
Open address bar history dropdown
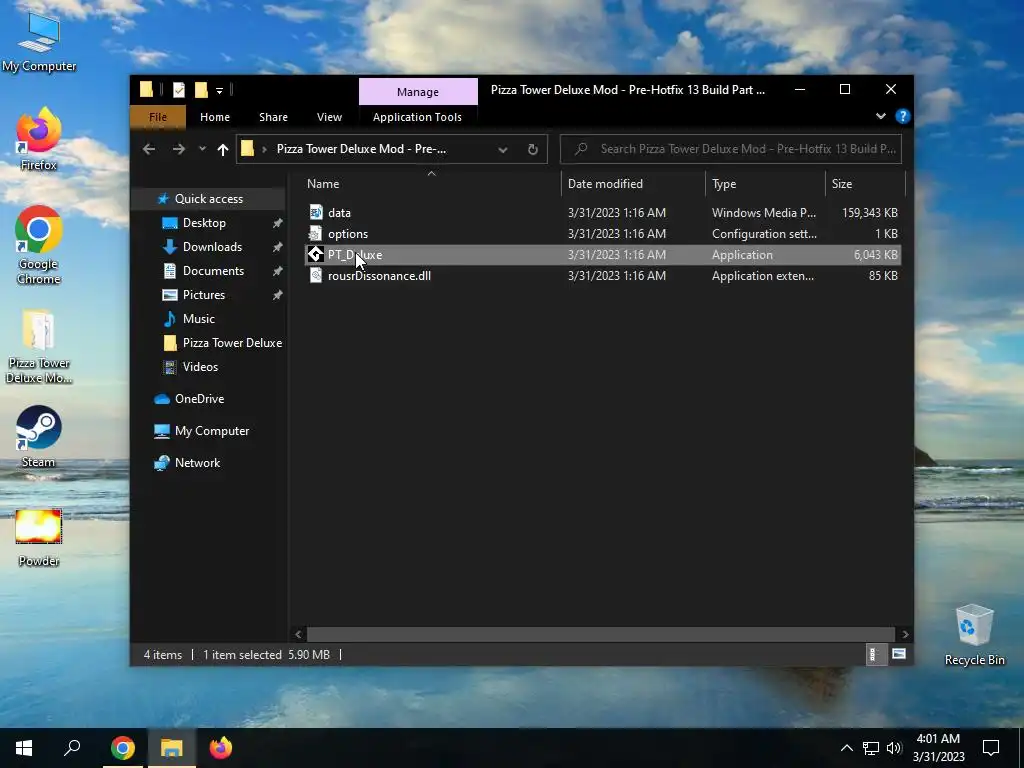pyautogui.click(x=503, y=150)
